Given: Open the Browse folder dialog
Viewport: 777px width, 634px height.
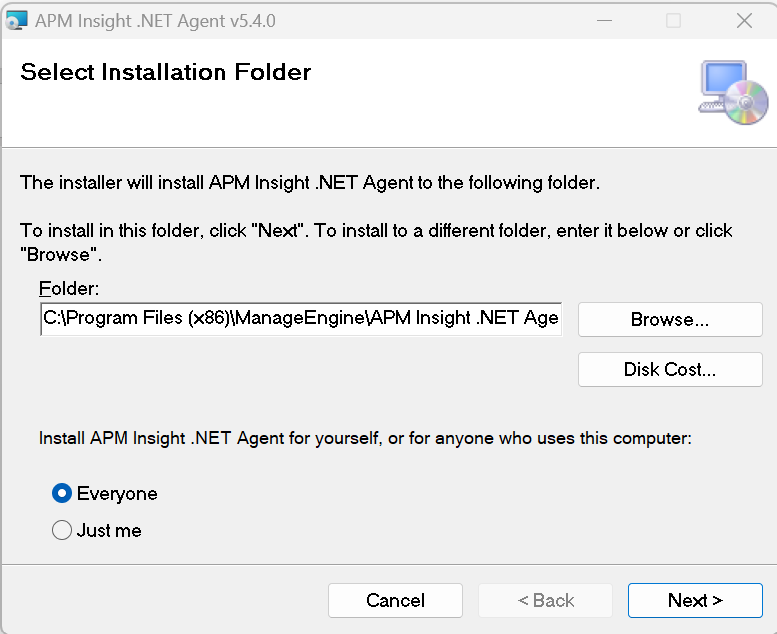Looking at the screenshot, I should coord(670,319).
